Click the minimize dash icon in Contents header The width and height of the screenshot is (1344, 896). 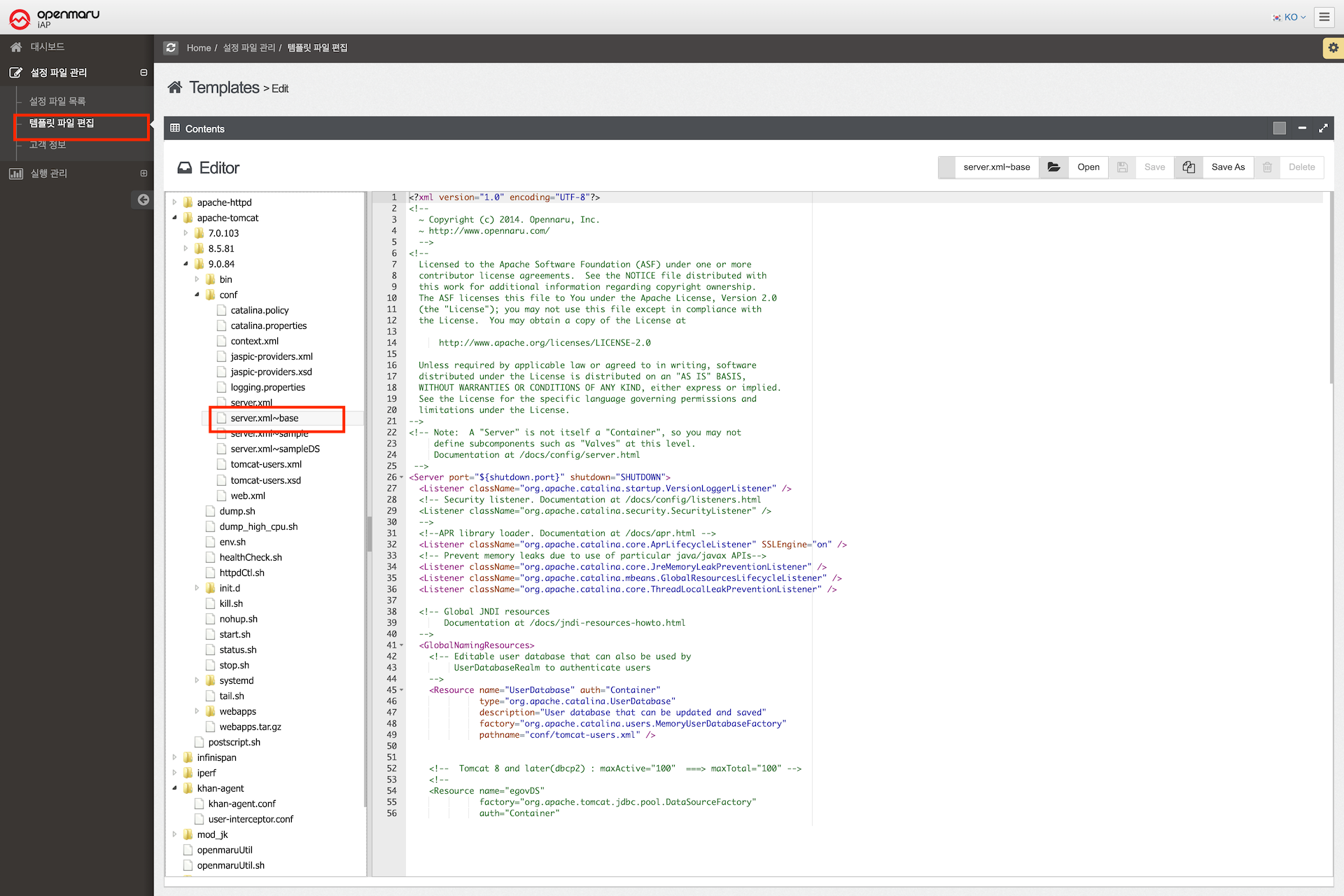tap(1302, 128)
